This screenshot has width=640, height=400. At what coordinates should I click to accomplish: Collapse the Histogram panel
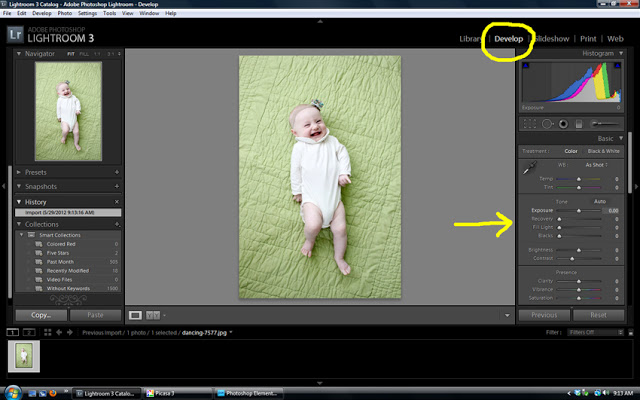click(621, 53)
